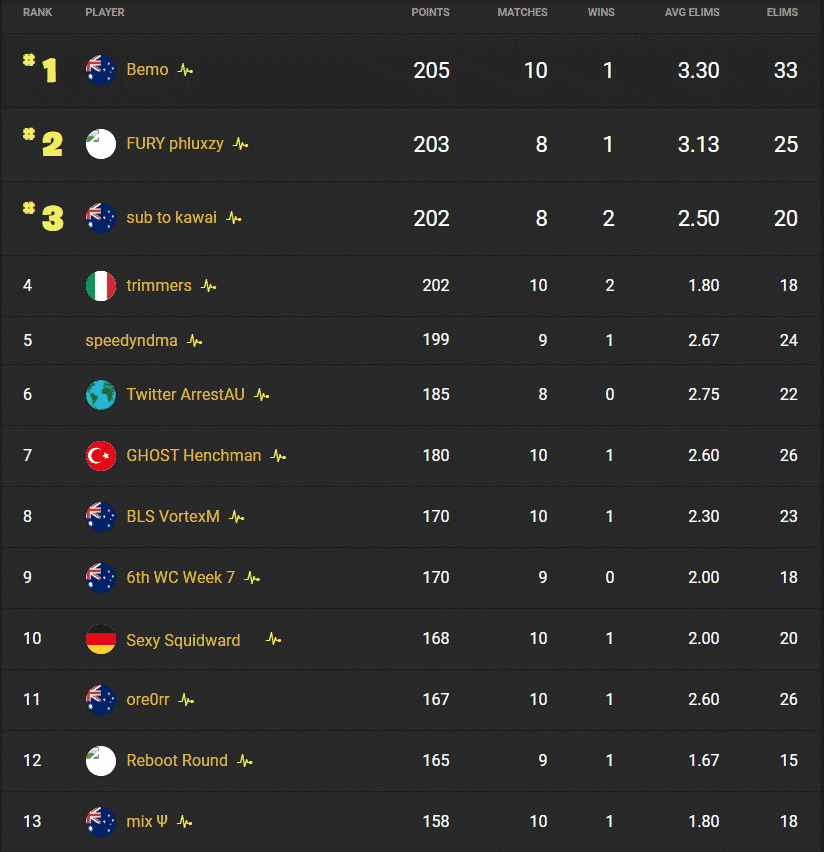Sort the leaderboard by POINTS column
The width and height of the screenshot is (824, 852).
click(431, 12)
